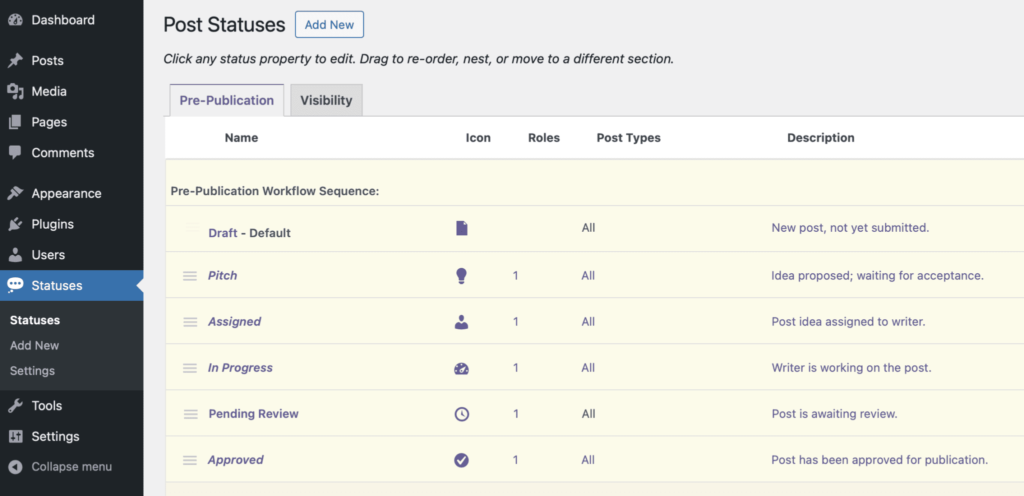This screenshot has height=496, width=1024.
Task: Click the drag handle of the Assigned row
Action: click(190, 322)
